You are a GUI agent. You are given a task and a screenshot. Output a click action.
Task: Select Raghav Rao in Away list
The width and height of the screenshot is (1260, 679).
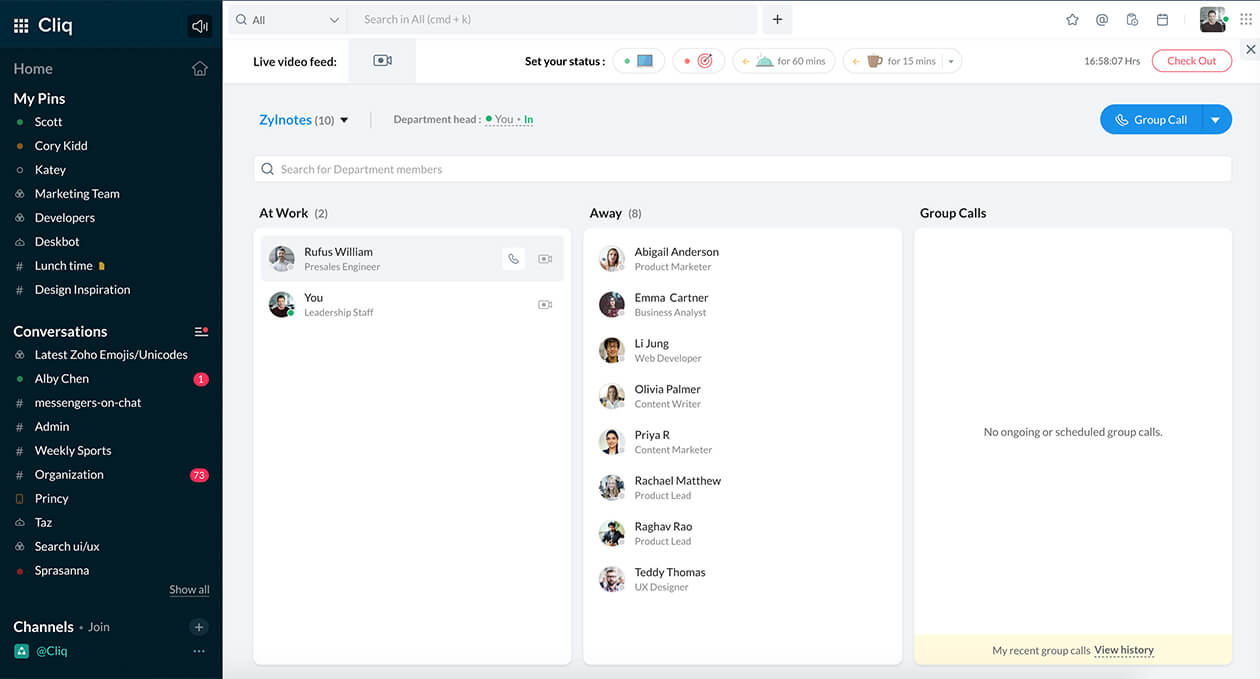coord(742,533)
